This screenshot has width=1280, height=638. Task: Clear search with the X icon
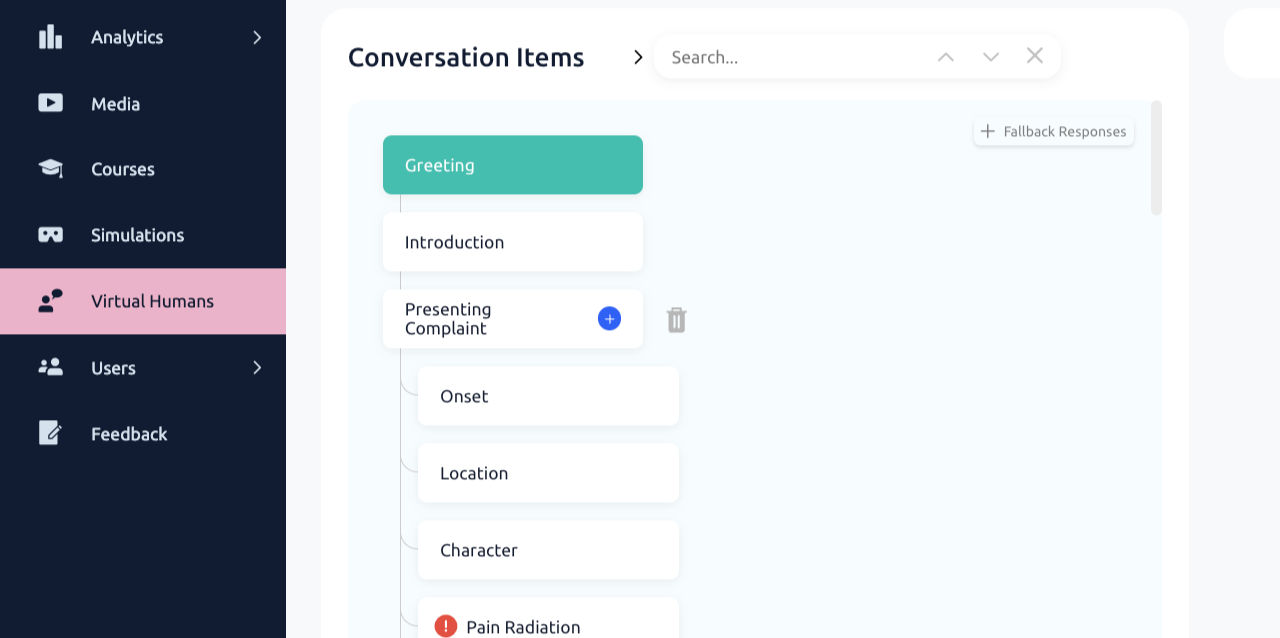pos(1035,56)
